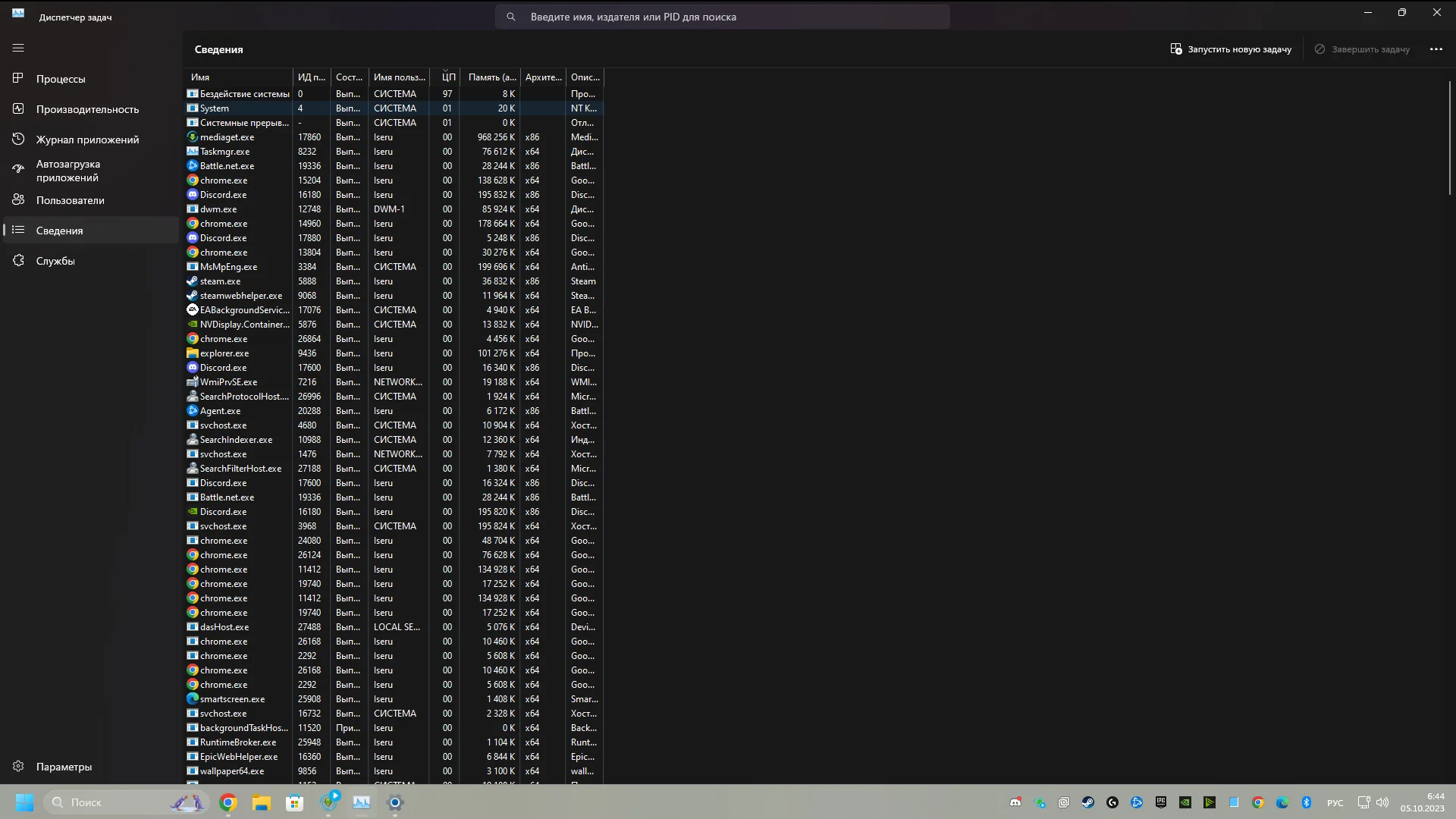The image size is (1456, 819).
Task: Open the Users page
Action: 70,200
